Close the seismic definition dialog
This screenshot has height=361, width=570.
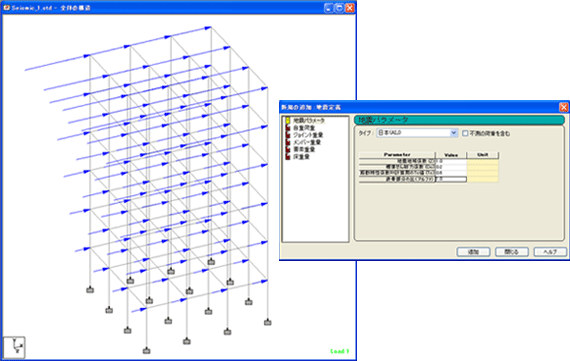tap(563, 107)
